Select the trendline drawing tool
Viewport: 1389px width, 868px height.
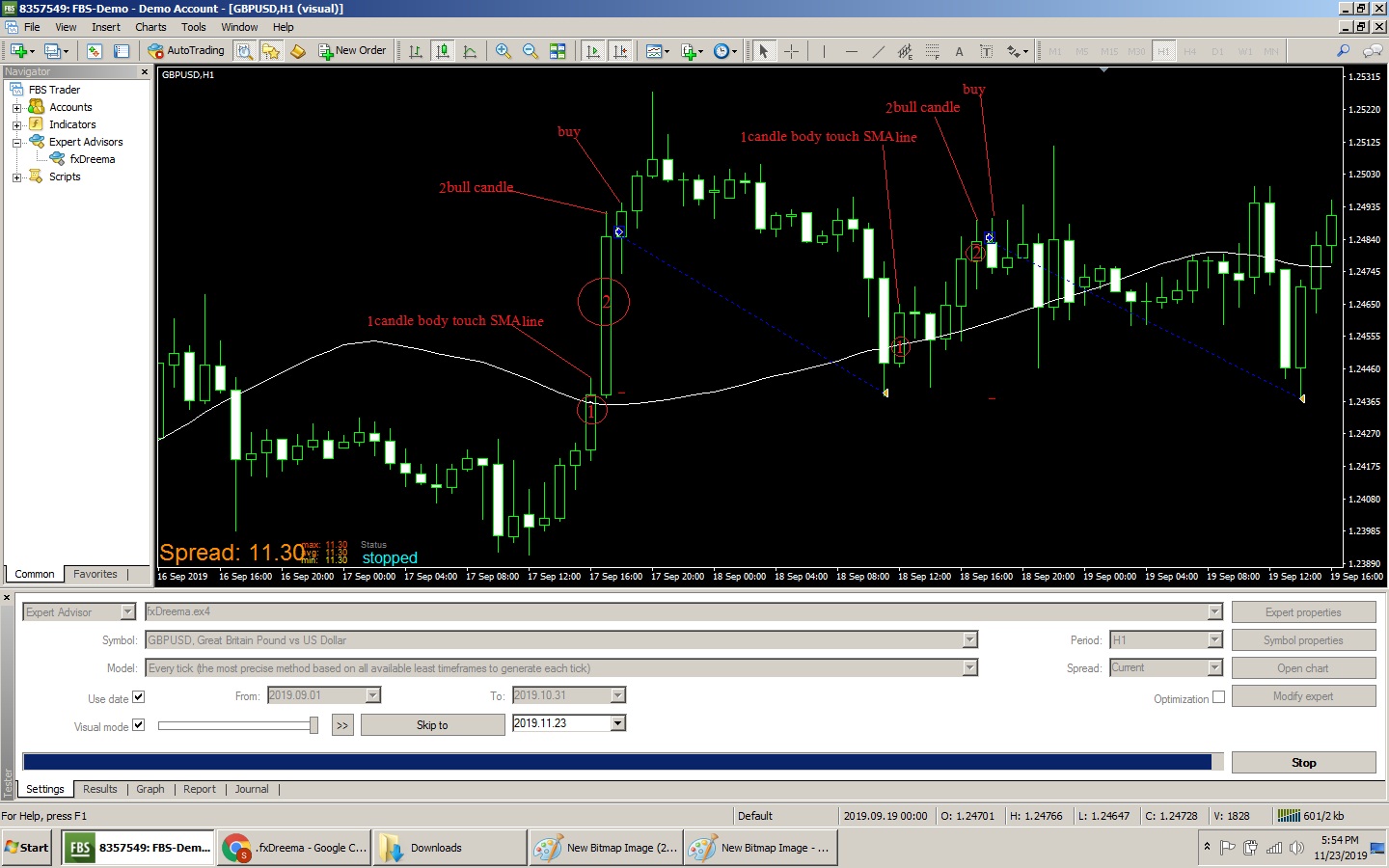878,51
